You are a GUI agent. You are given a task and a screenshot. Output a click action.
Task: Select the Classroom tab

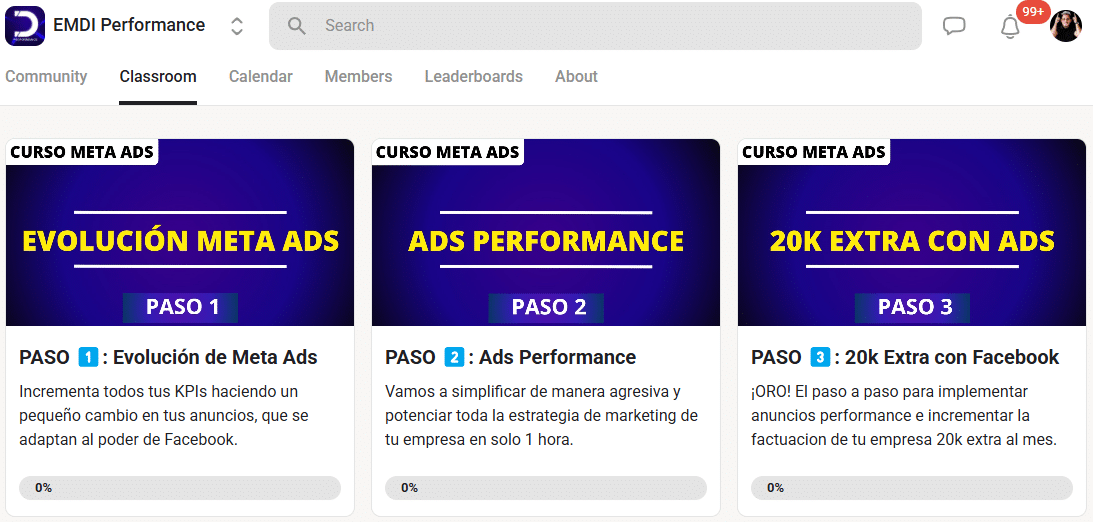point(158,77)
